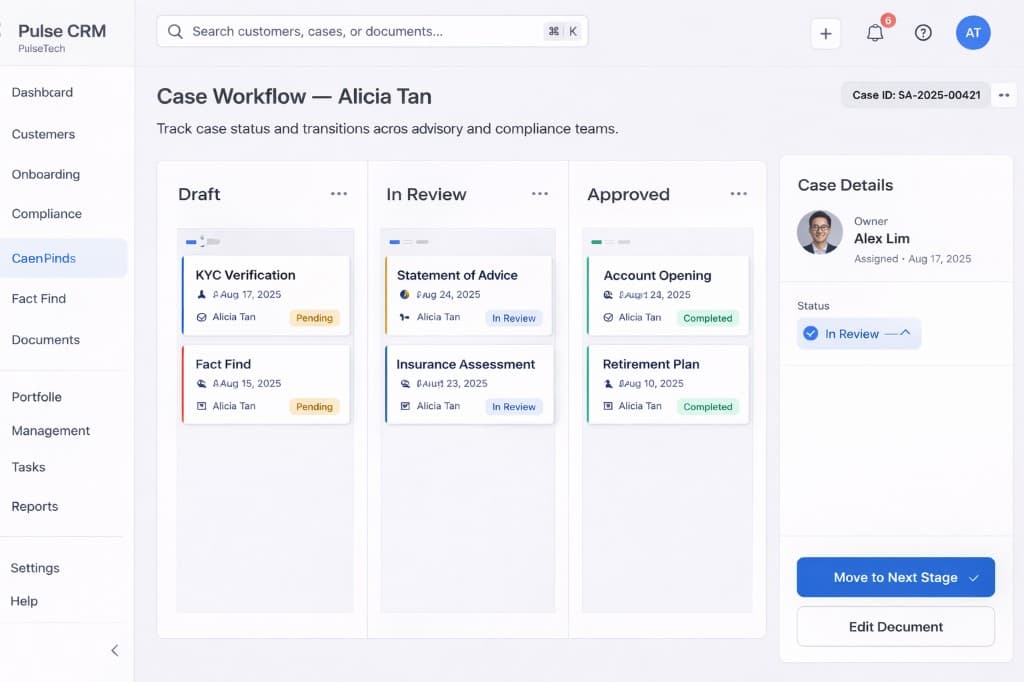
Task: Collapse the sidebar with the bottom chevron
Action: [x=114, y=650]
